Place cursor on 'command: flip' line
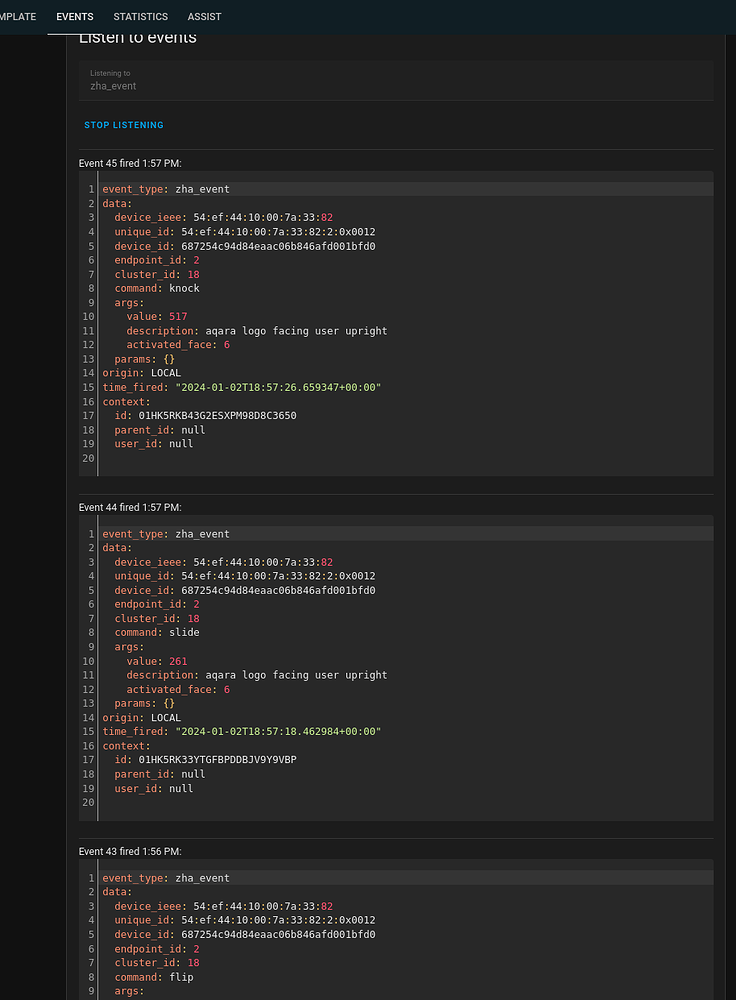Viewport: 736px width, 1000px height. pyautogui.click(x=156, y=977)
